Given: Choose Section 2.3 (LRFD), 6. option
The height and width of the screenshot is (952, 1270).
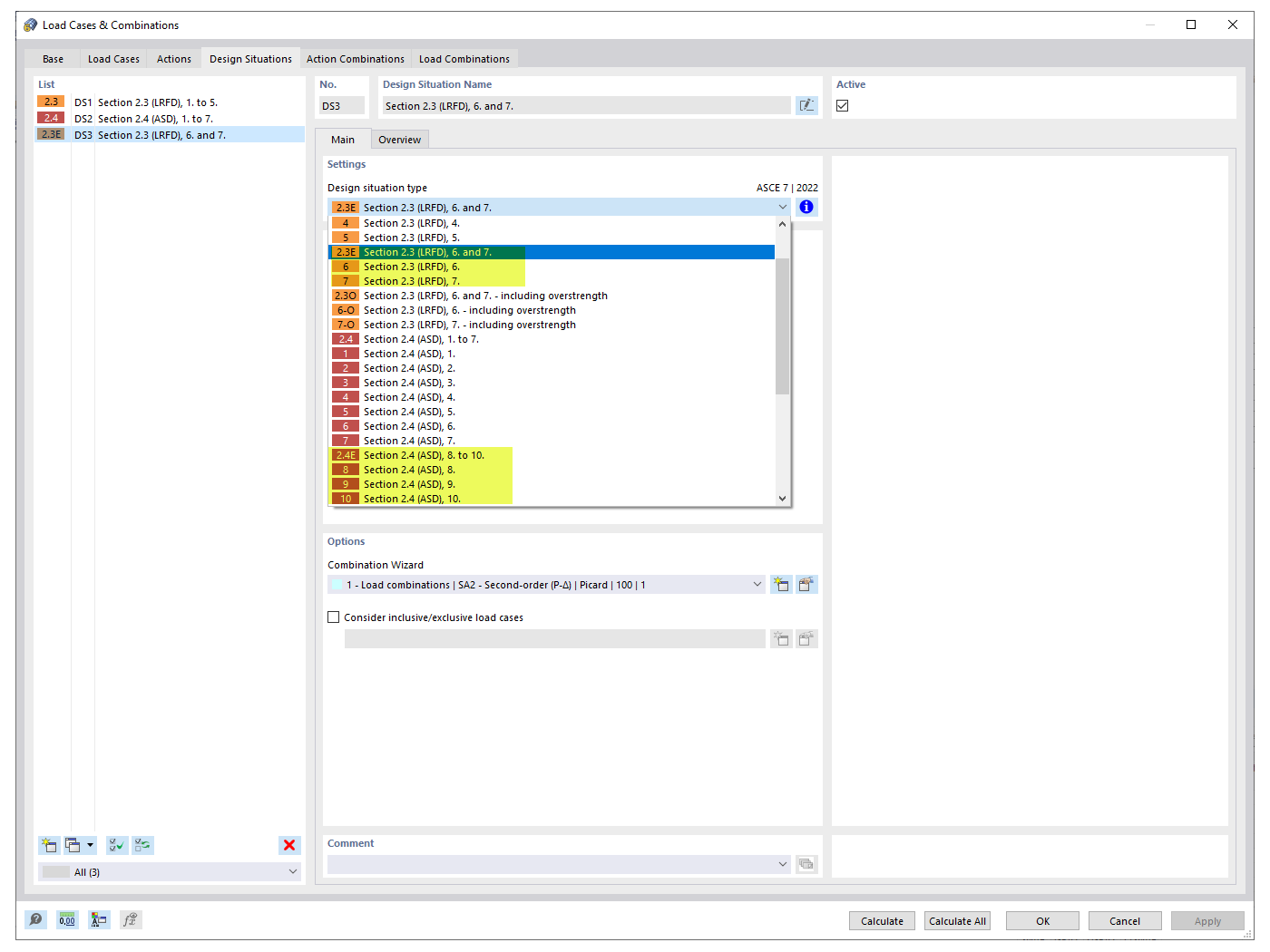Looking at the screenshot, I should click(x=552, y=267).
